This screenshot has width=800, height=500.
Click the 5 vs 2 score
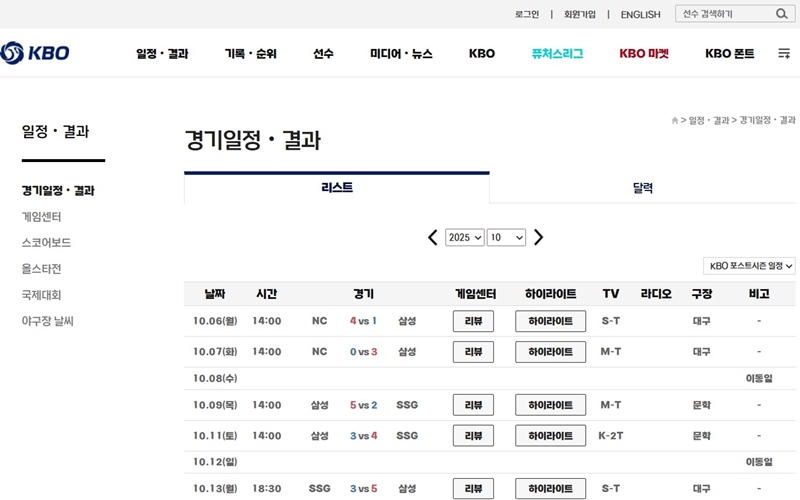coord(363,405)
